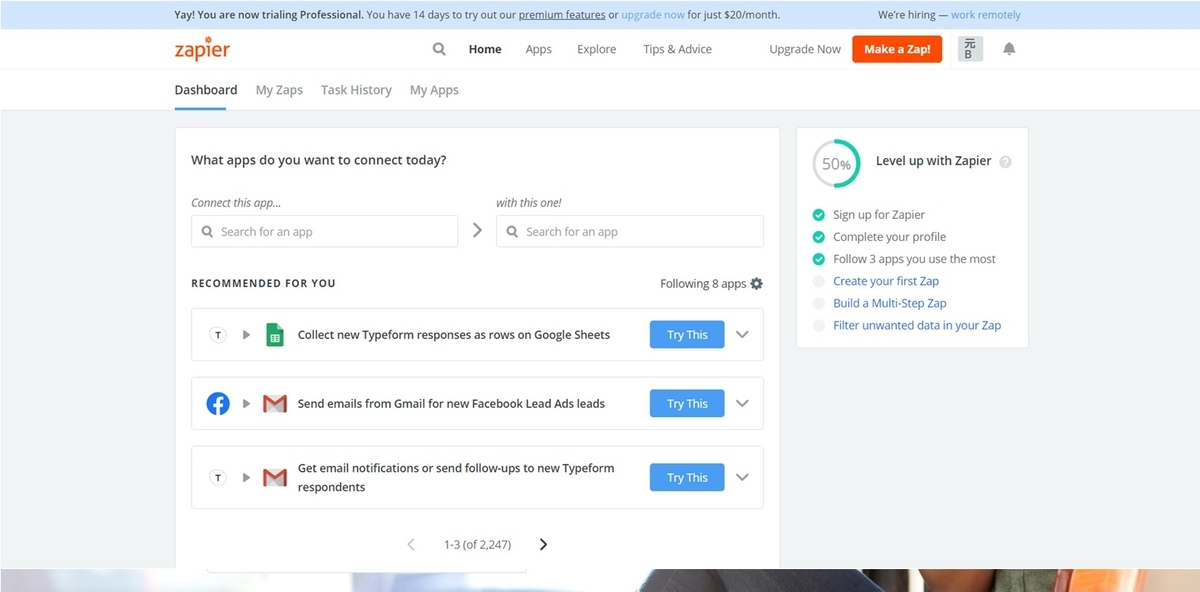Open the work remotely link
The image size is (1200, 592).
click(x=986, y=15)
